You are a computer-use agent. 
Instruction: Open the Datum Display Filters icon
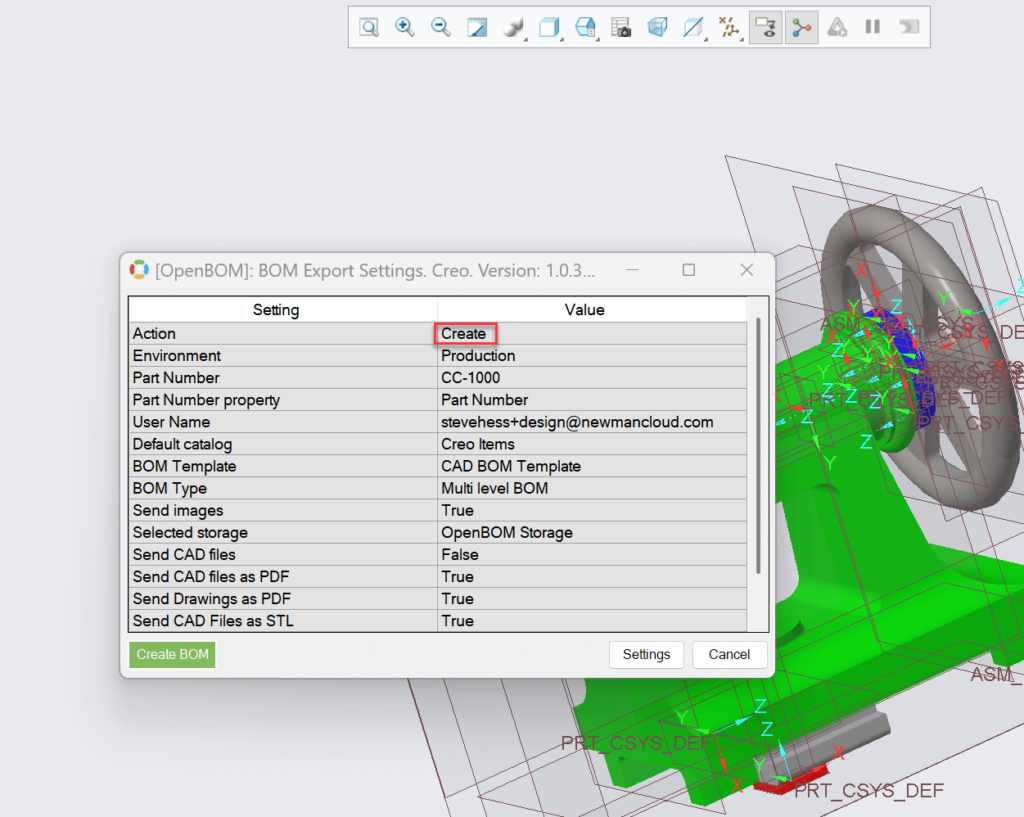point(729,27)
